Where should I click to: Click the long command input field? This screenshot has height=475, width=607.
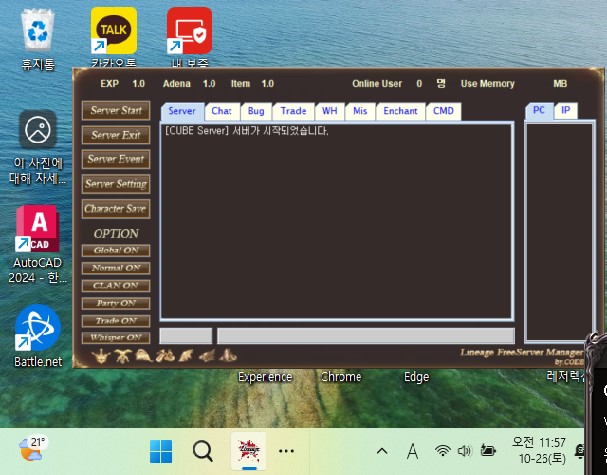[x=366, y=336]
